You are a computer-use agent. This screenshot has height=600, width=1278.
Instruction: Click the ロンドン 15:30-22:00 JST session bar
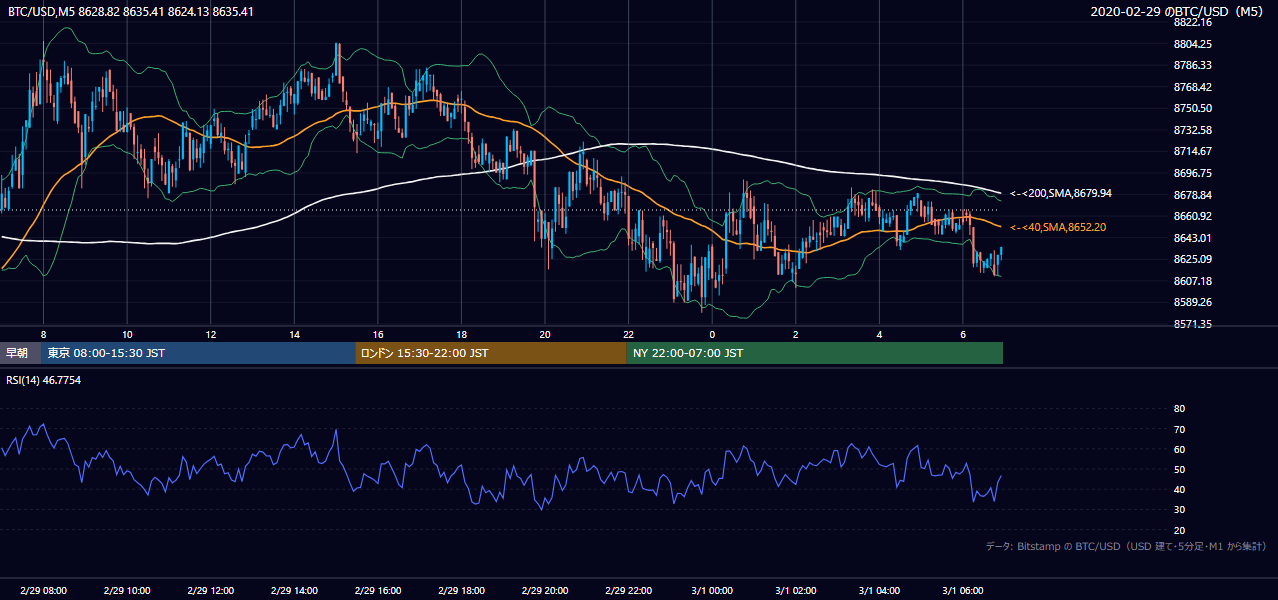point(491,353)
